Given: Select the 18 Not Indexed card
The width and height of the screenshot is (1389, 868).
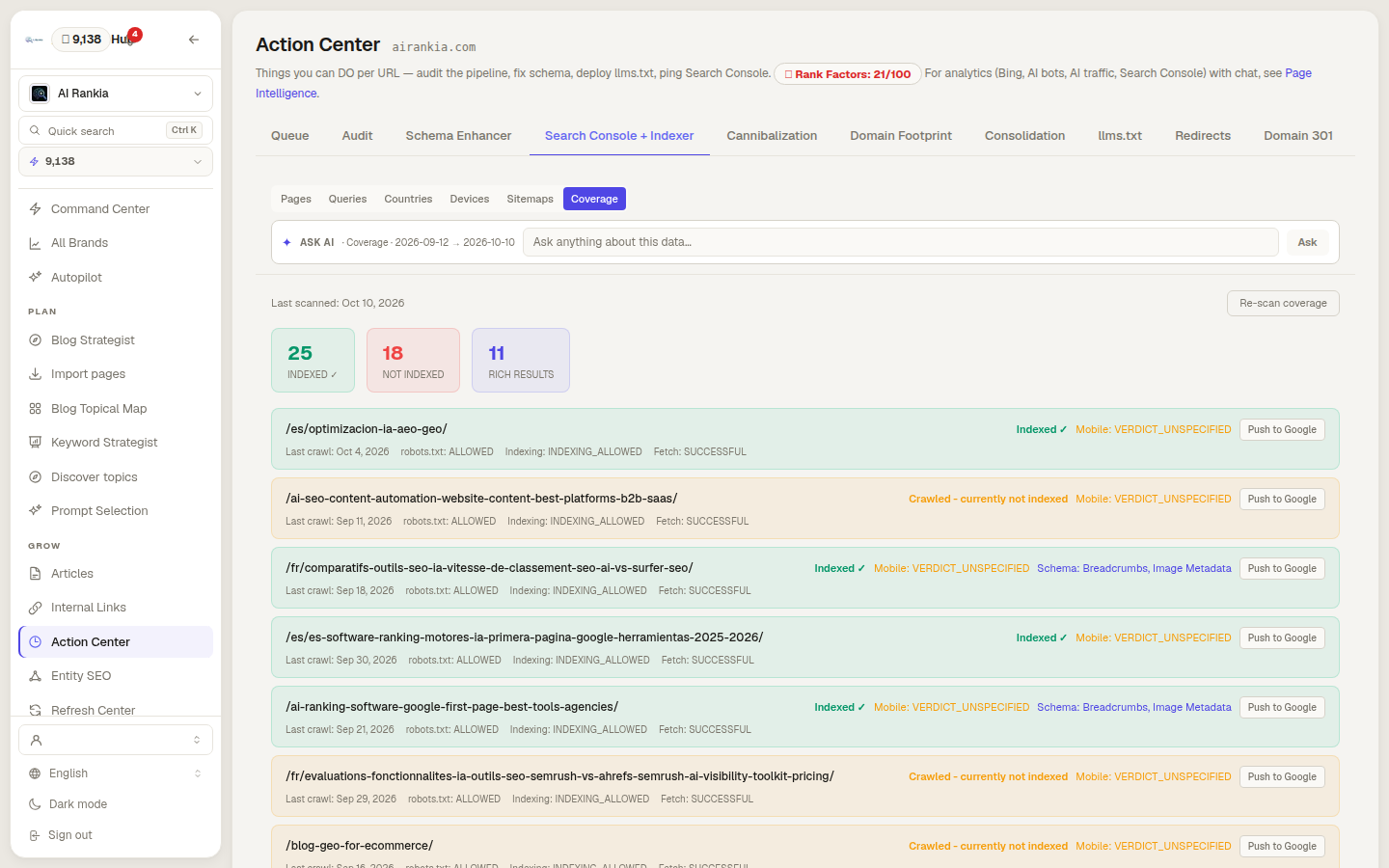Looking at the screenshot, I should click(x=413, y=361).
